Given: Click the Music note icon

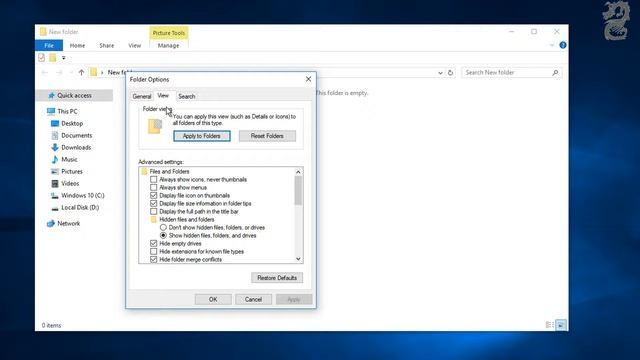Looking at the screenshot, I should click(x=55, y=160).
